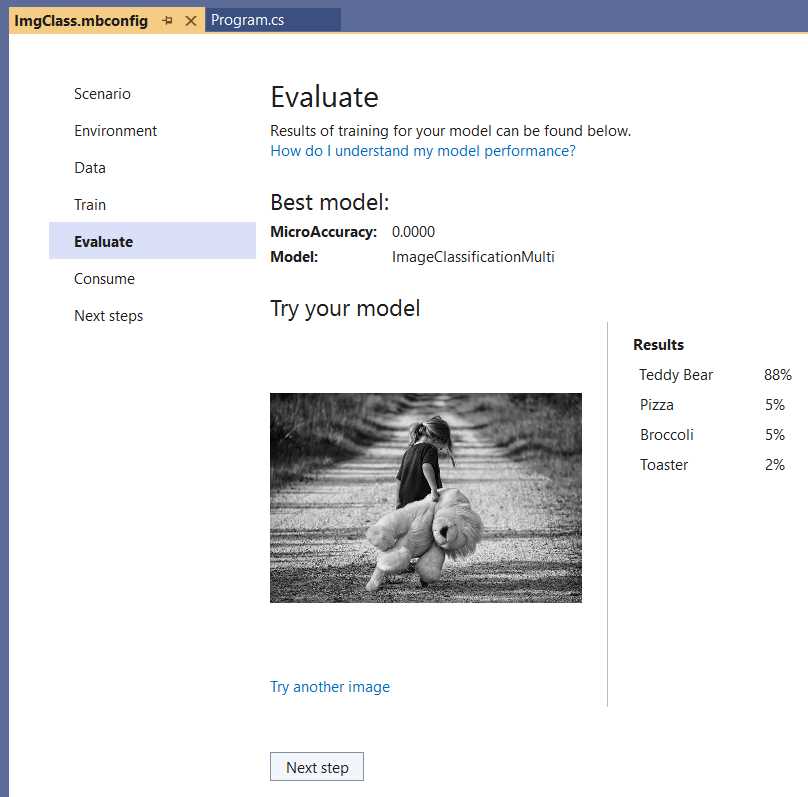Select the Toaster result label
Screen dimensions: 808x797
664,465
